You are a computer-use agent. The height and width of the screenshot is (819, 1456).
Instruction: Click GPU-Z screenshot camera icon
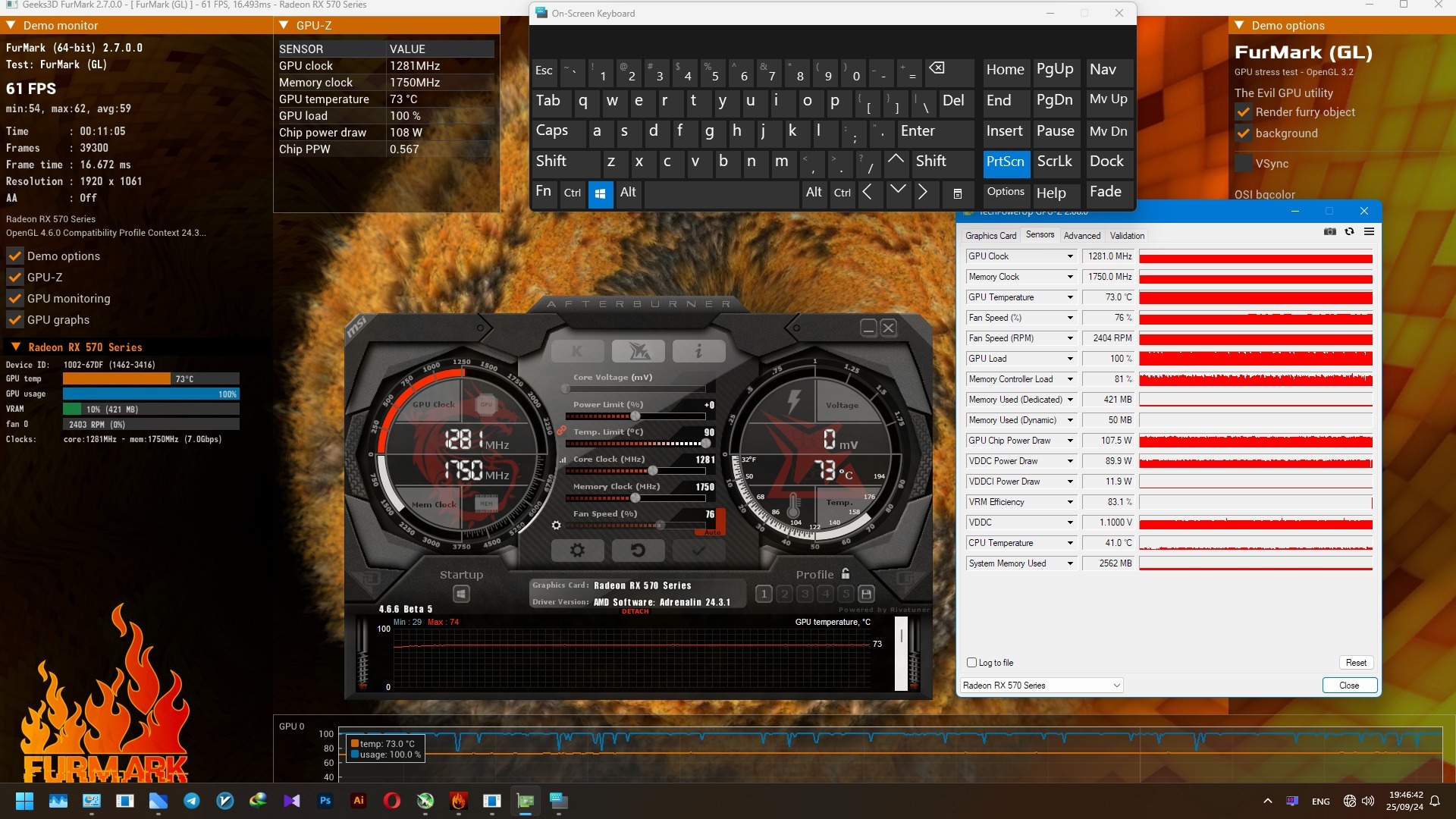(1330, 232)
